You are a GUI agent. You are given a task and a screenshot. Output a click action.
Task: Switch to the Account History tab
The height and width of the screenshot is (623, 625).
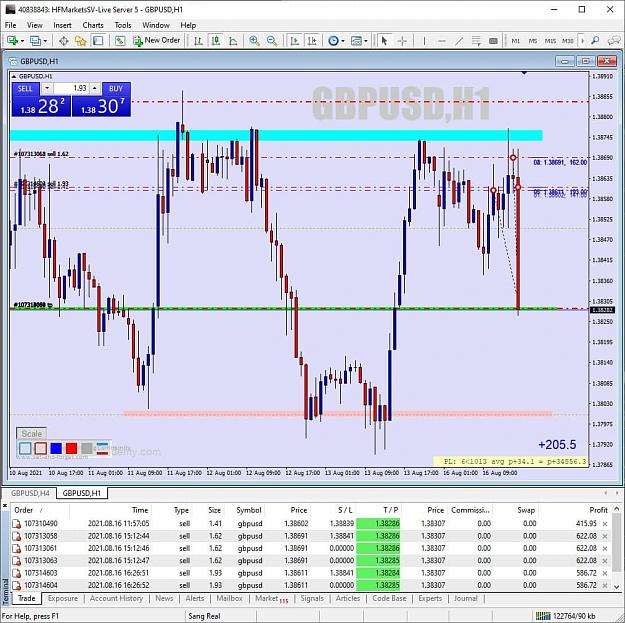(x=116, y=598)
